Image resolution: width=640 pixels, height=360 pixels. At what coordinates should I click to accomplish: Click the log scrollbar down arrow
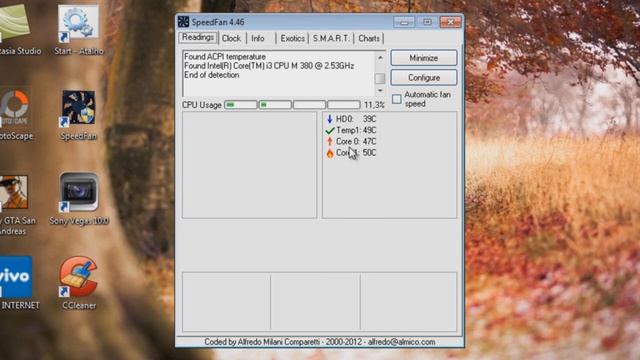pos(380,90)
